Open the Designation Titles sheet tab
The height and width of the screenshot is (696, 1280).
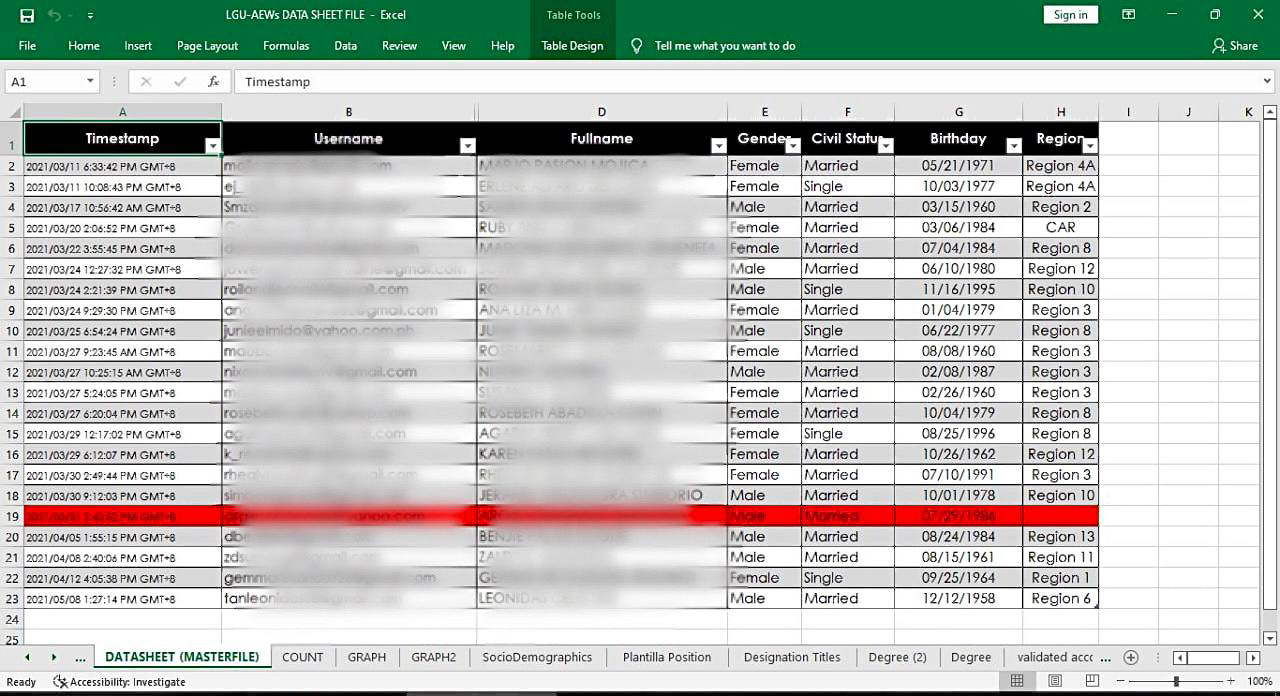point(792,657)
